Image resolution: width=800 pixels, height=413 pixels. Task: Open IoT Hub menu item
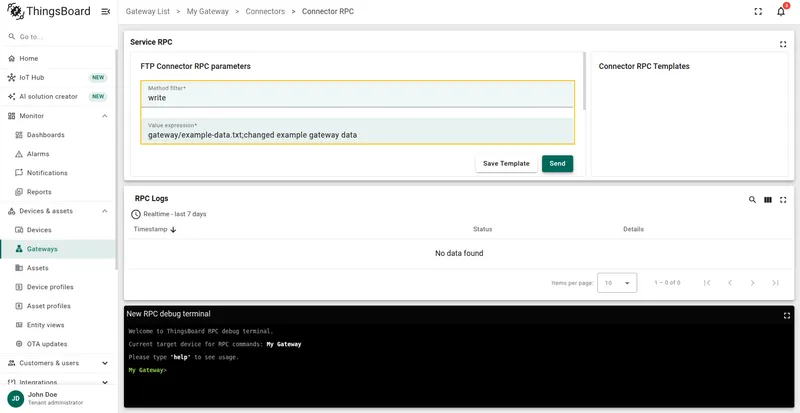coord(59,78)
